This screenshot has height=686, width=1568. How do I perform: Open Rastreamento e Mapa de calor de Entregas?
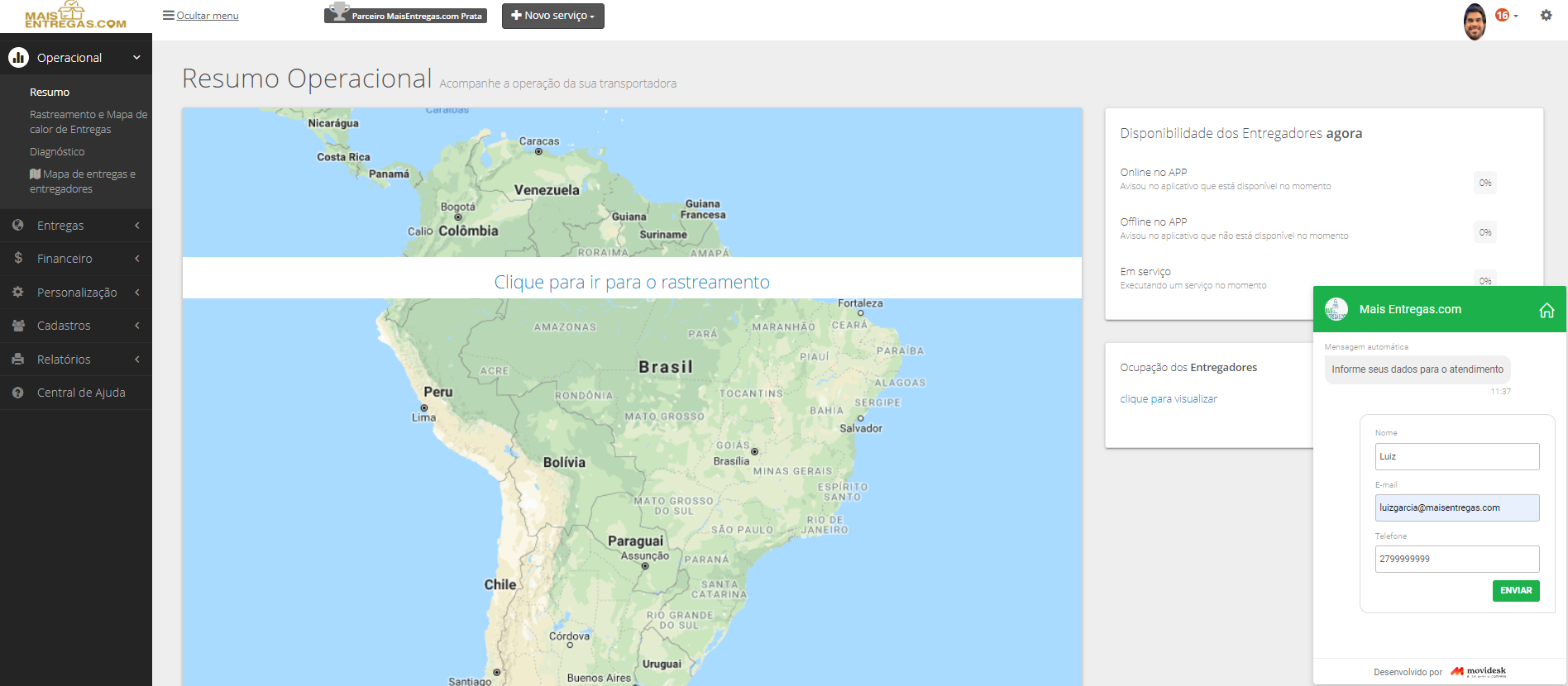click(x=88, y=121)
